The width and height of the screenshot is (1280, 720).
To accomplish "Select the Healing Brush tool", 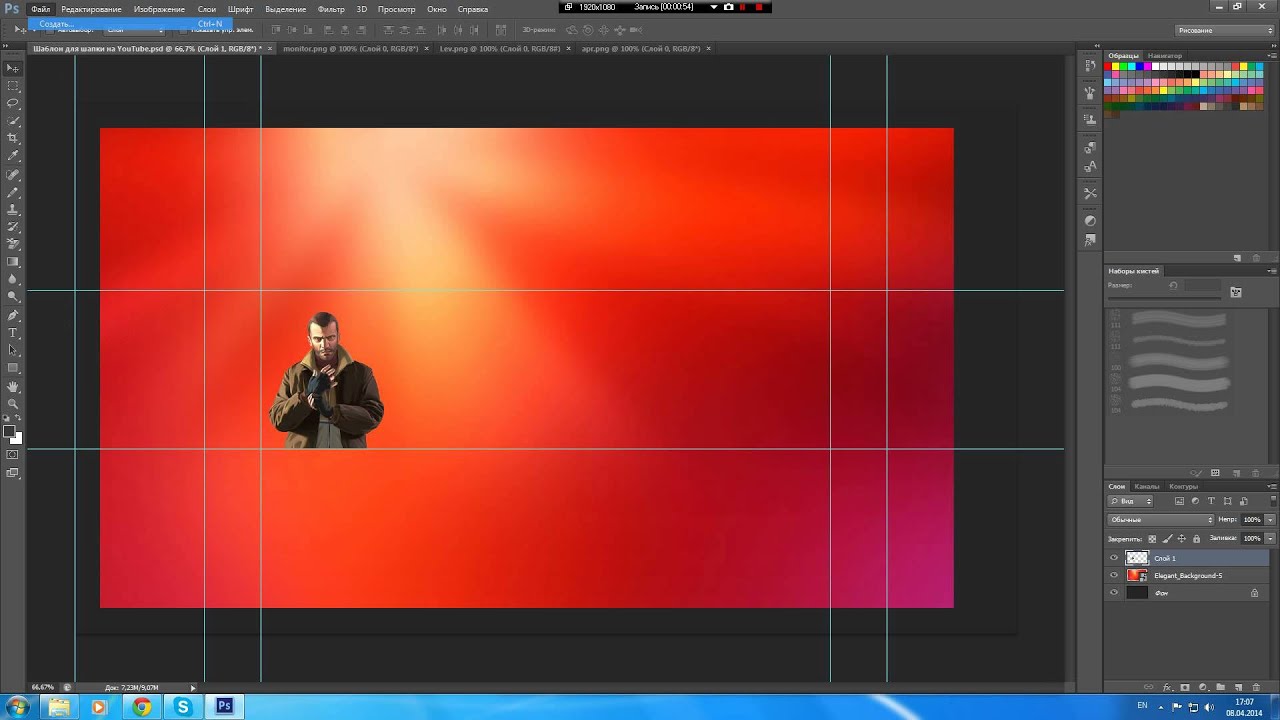I will [x=13, y=174].
